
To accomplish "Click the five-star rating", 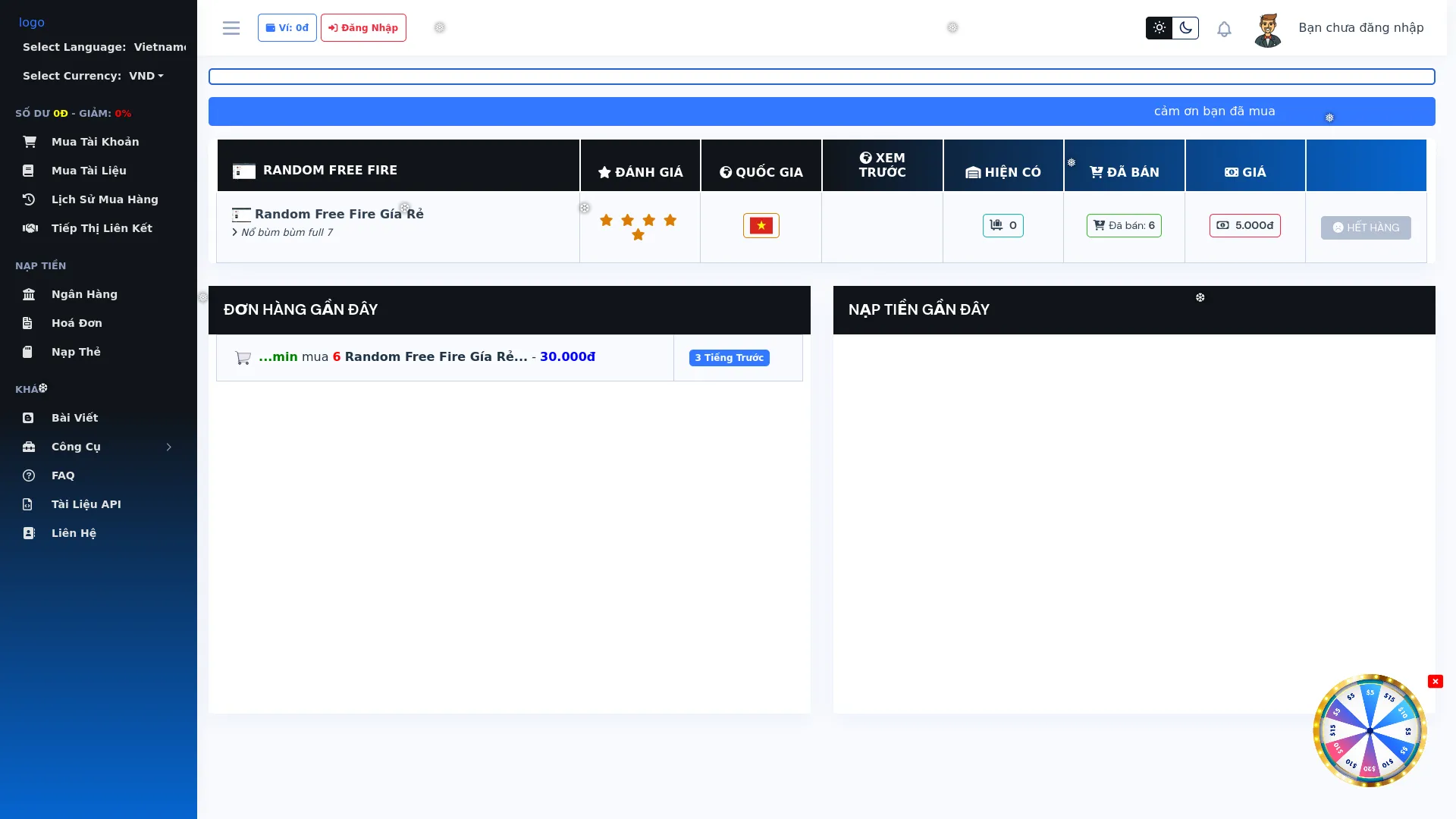I will point(638,226).
